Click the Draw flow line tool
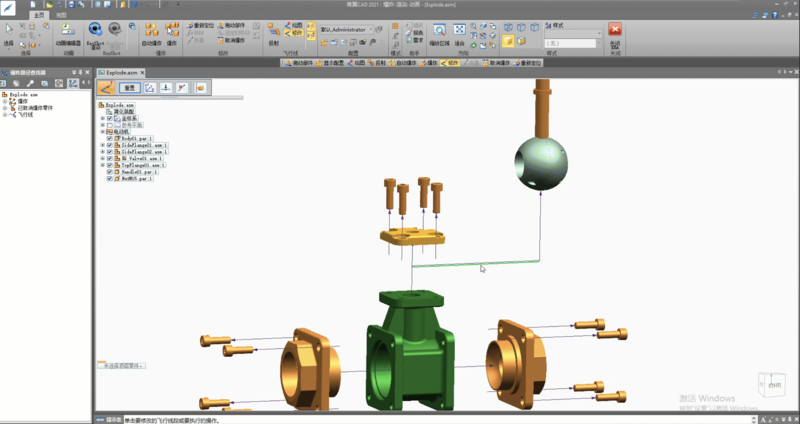800x424 pixels. pyautogui.click(x=293, y=25)
